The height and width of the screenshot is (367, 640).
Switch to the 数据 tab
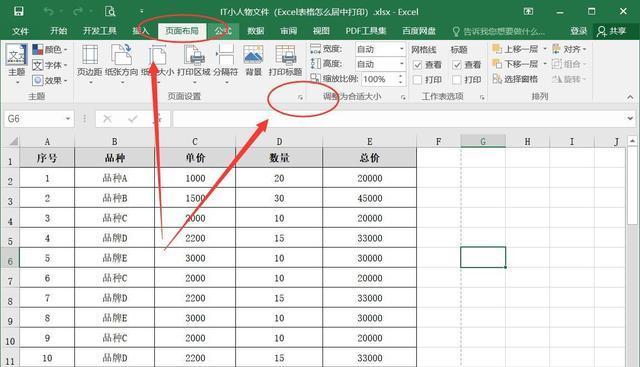(x=256, y=31)
